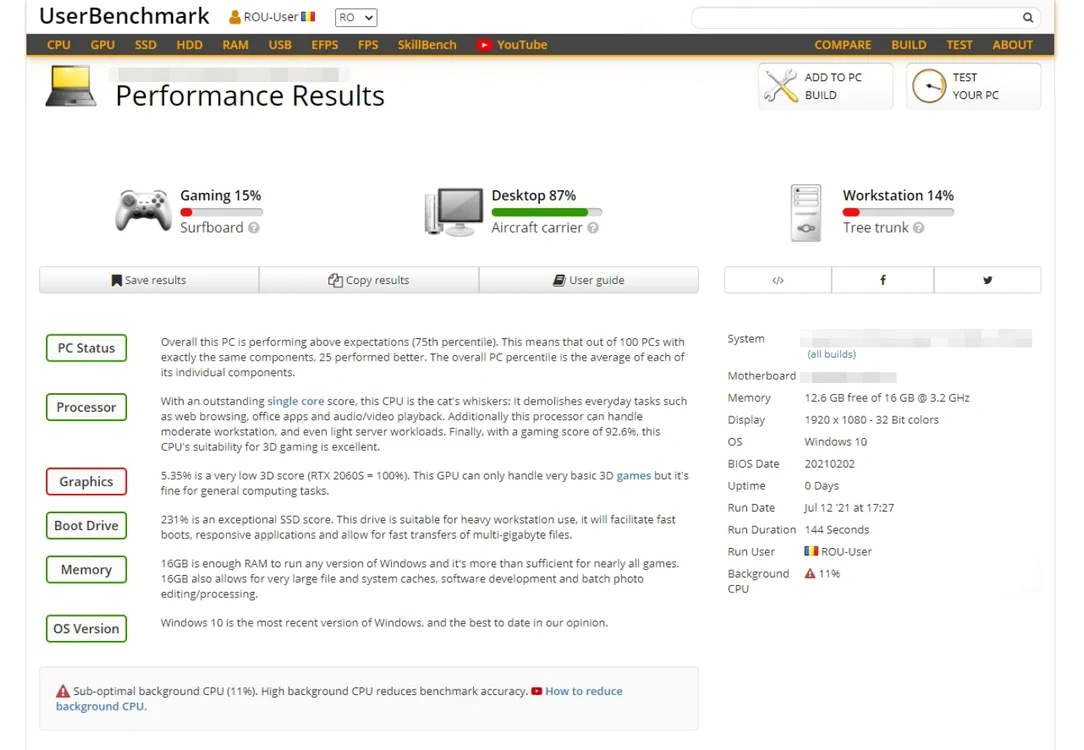Open the USB menu
The width and height of the screenshot is (1084, 750).
tap(280, 45)
